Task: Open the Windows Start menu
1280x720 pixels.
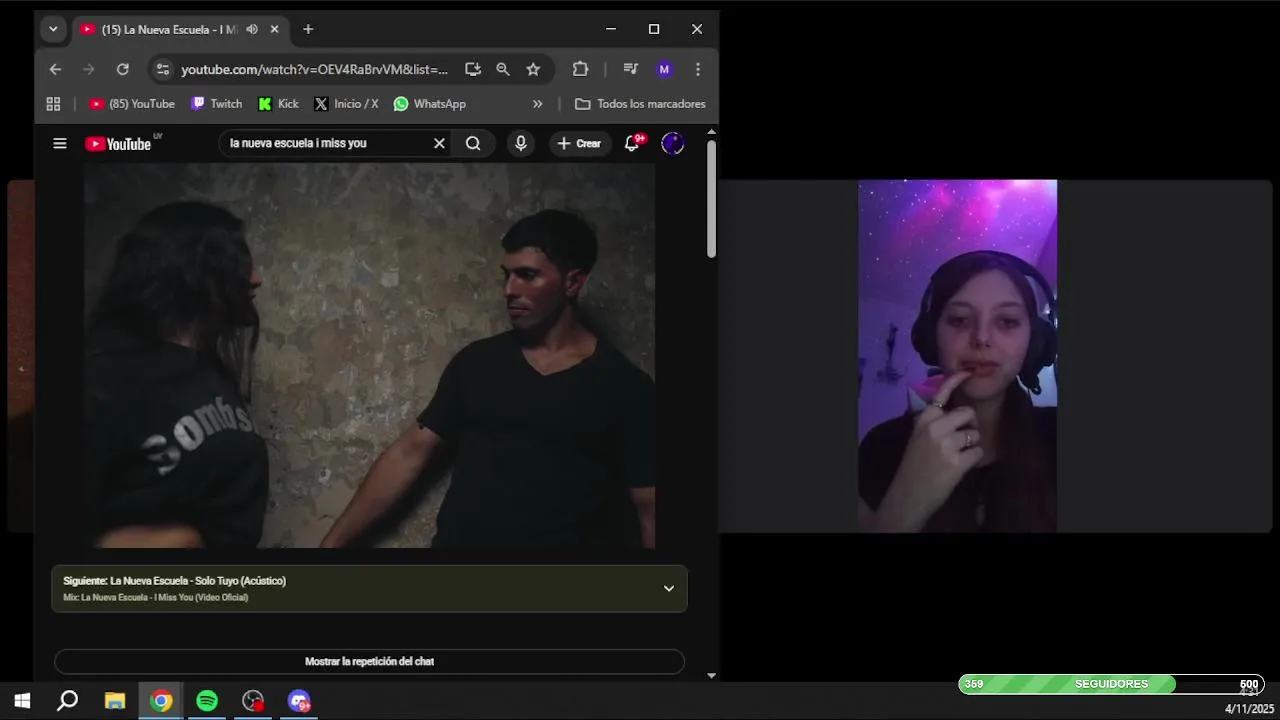Action: 22,701
